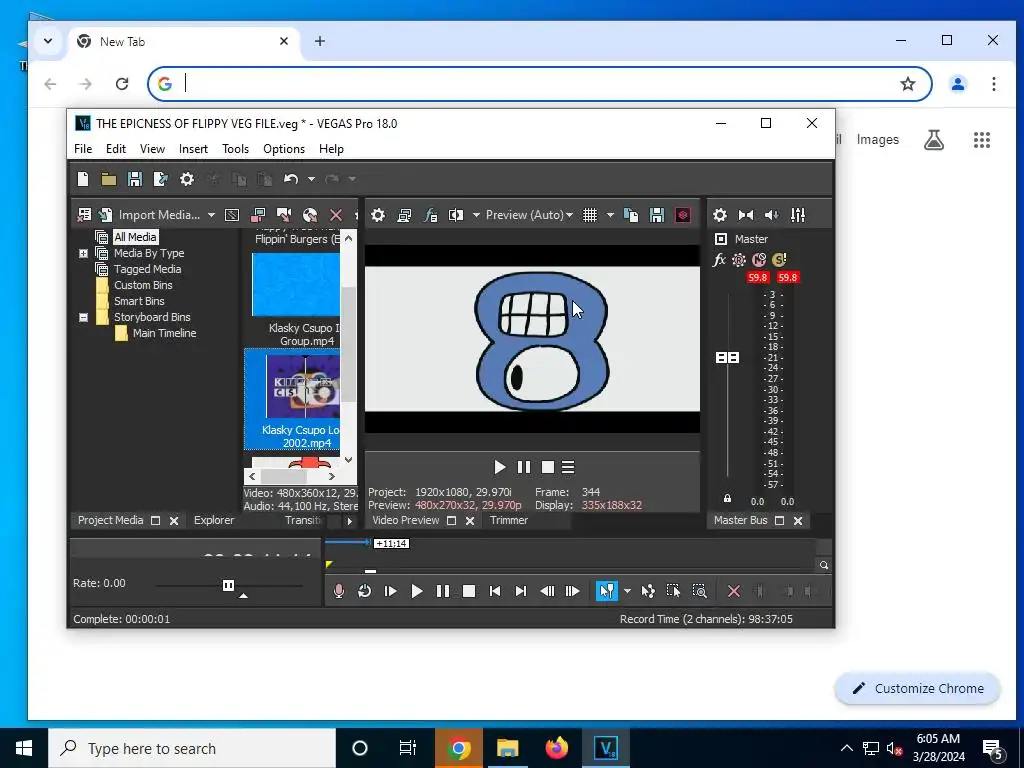Viewport: 1024px width, 768px height.
Task: Select the Zoom Edit tool
Action: [699, 591]
